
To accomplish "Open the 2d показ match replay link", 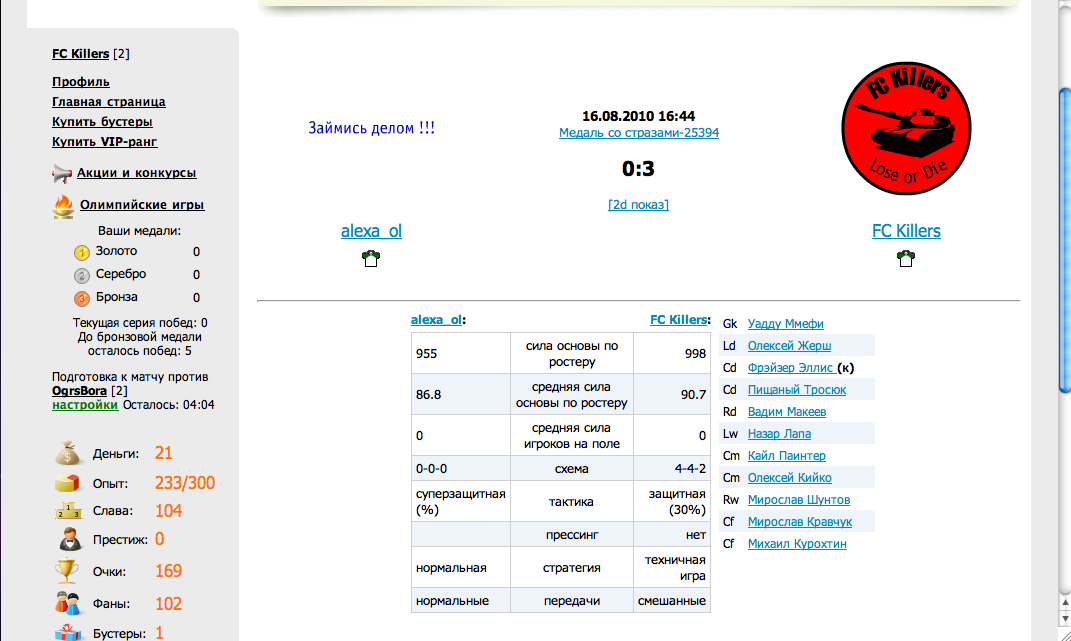I will pos(638,204).
